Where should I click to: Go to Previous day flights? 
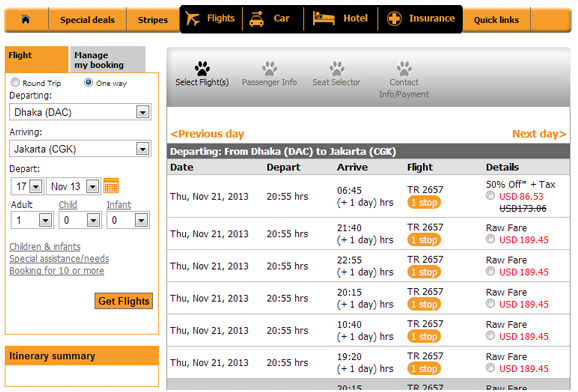click(207, 134)
